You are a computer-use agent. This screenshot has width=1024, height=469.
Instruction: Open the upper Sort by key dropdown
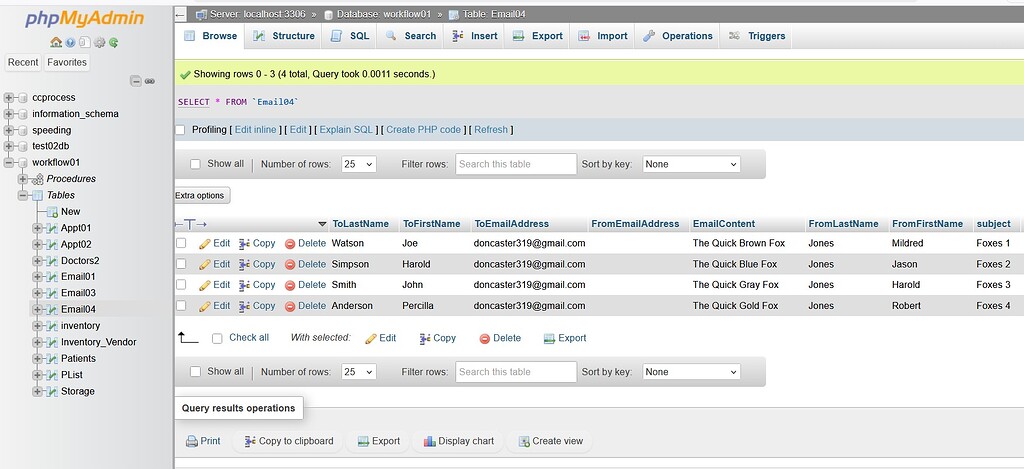click(x=692, y=164)
